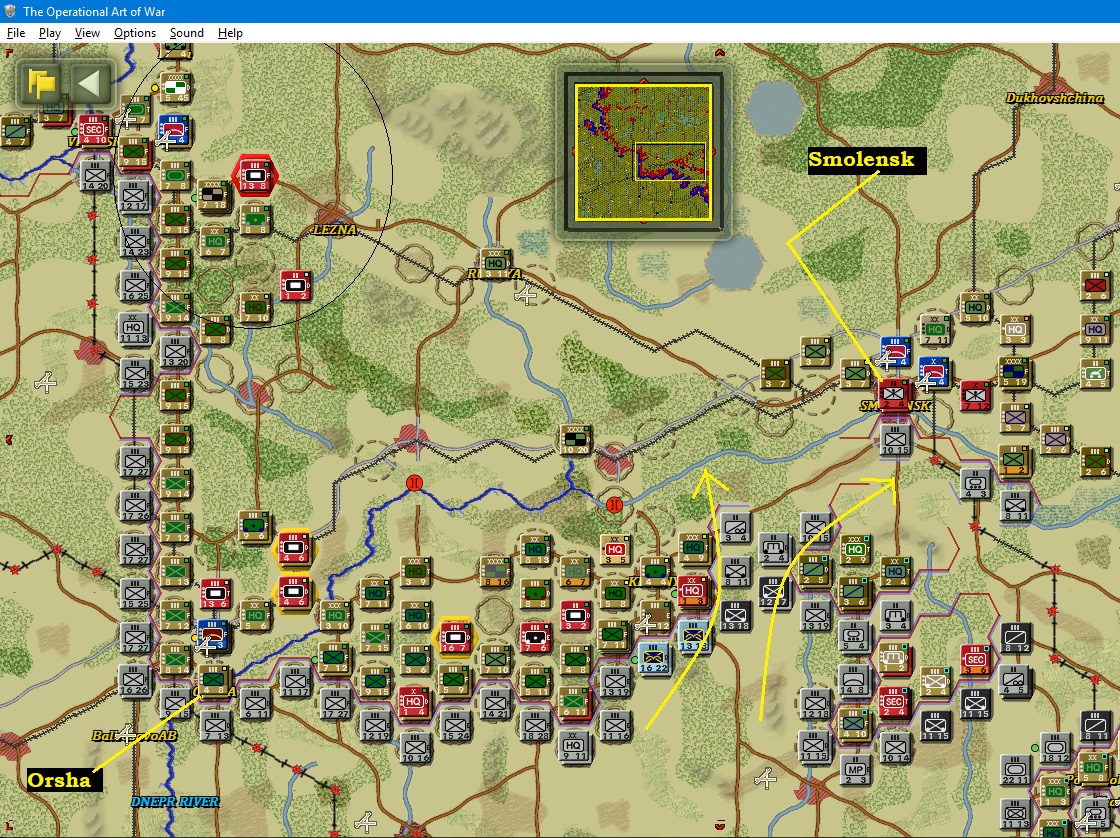Screen dimensions: 1120x838
Task: Select the white XX HQ unit 3-3
Action: 1014,329
